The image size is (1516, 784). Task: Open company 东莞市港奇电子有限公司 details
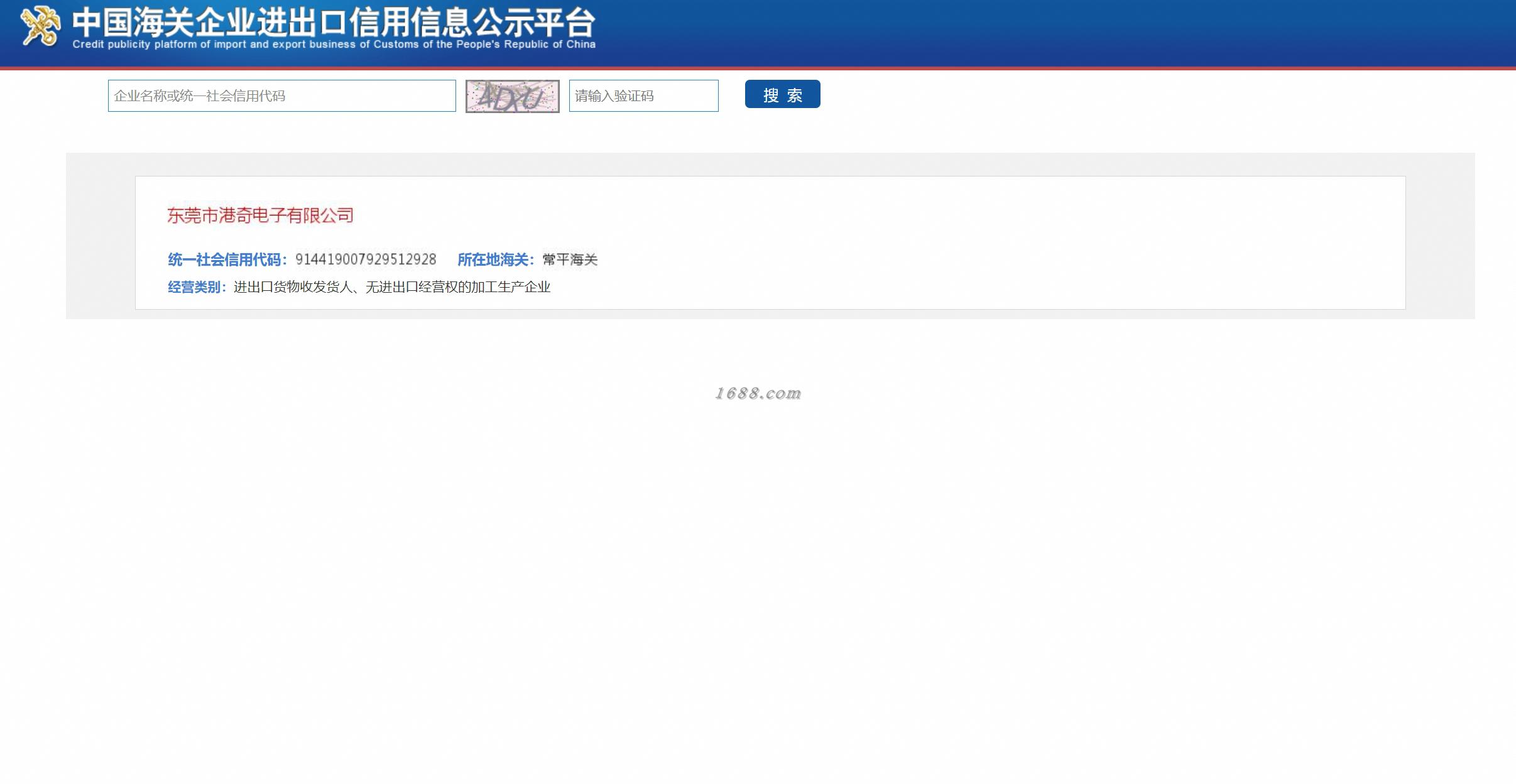(x=260, y=215)
